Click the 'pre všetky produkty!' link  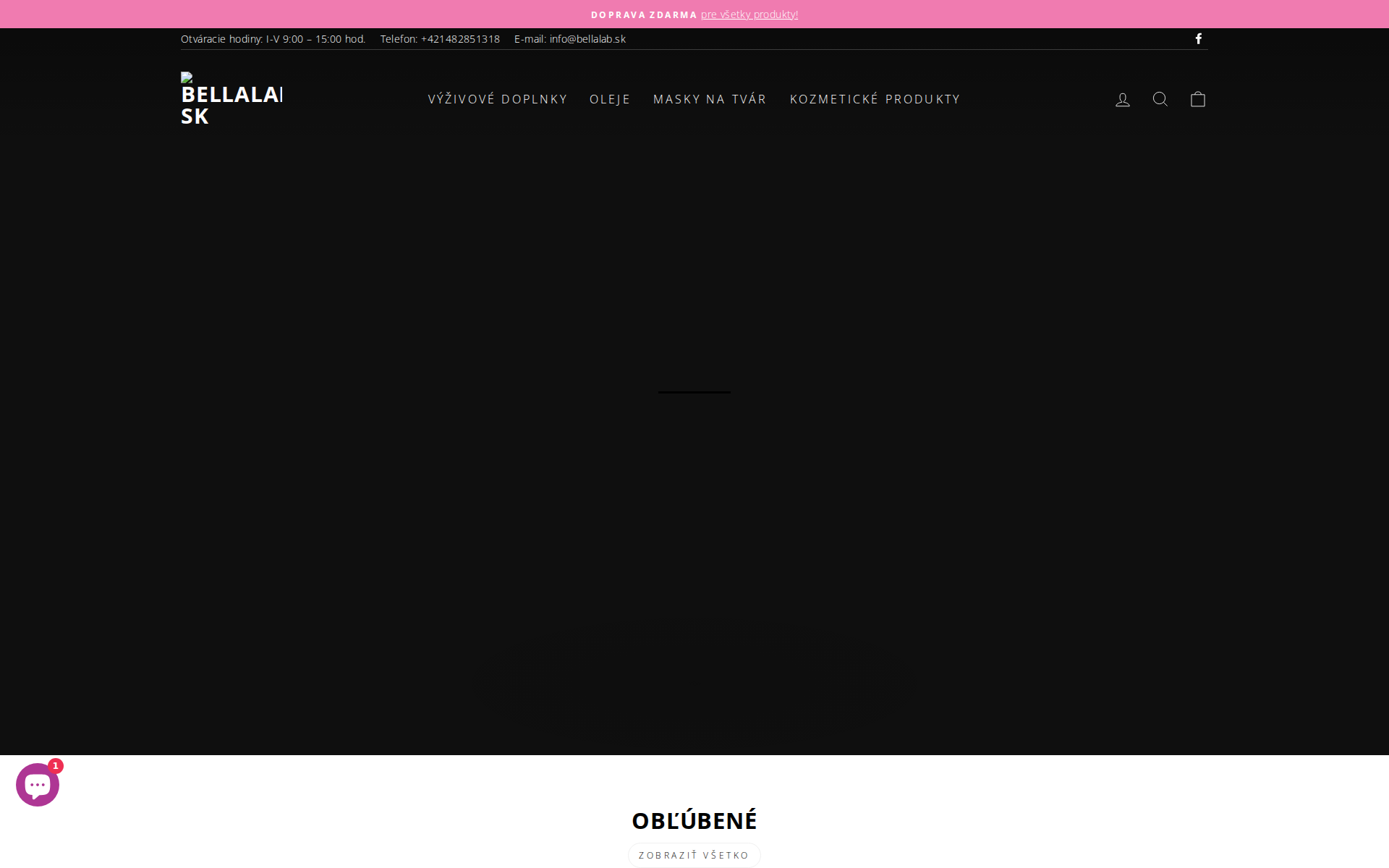tap(749, 14)
